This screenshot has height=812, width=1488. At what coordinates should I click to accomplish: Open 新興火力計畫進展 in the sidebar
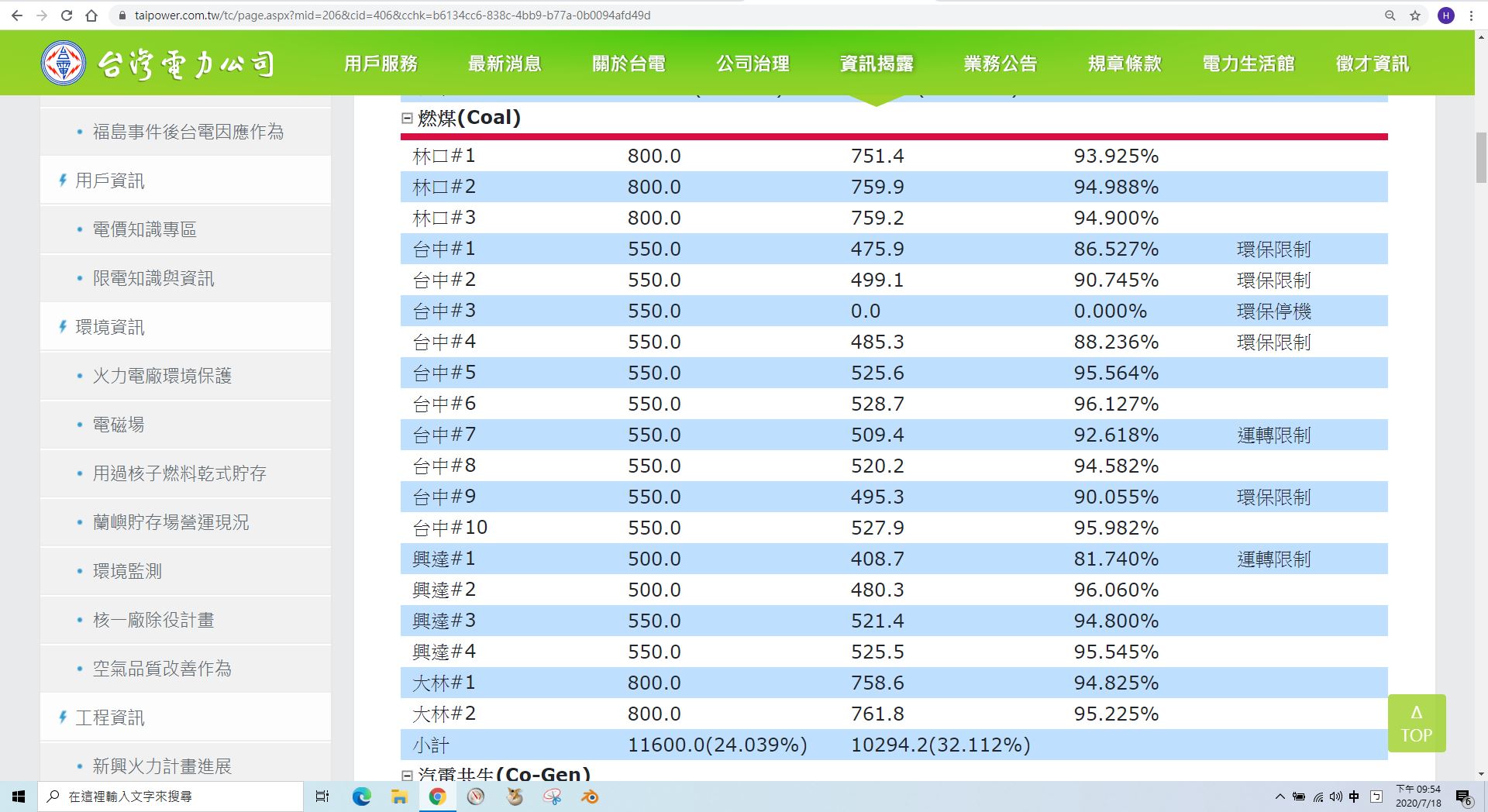pos(162,766)
